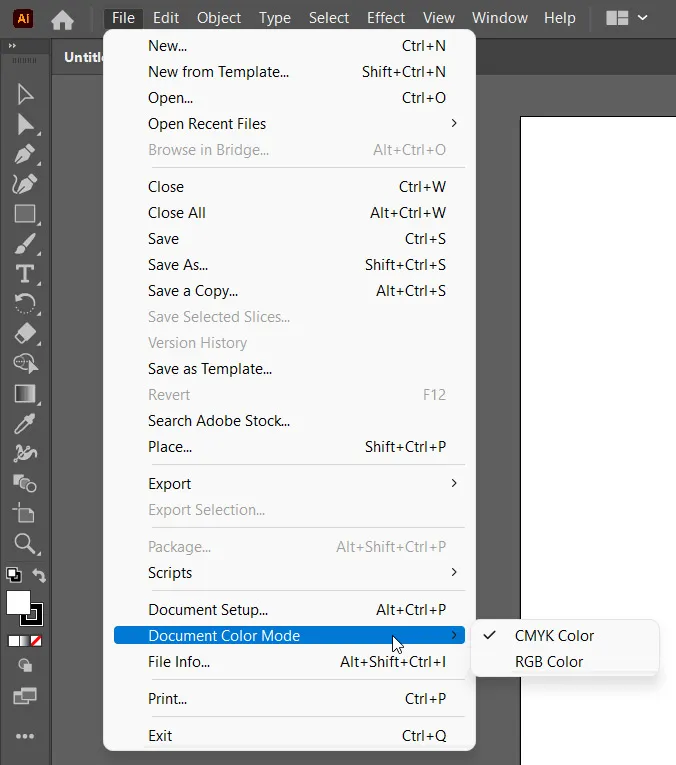The height and width of the screenshot is (765, 676).
Task: Click the black Stroke swatch
Action: coord(38,620)
